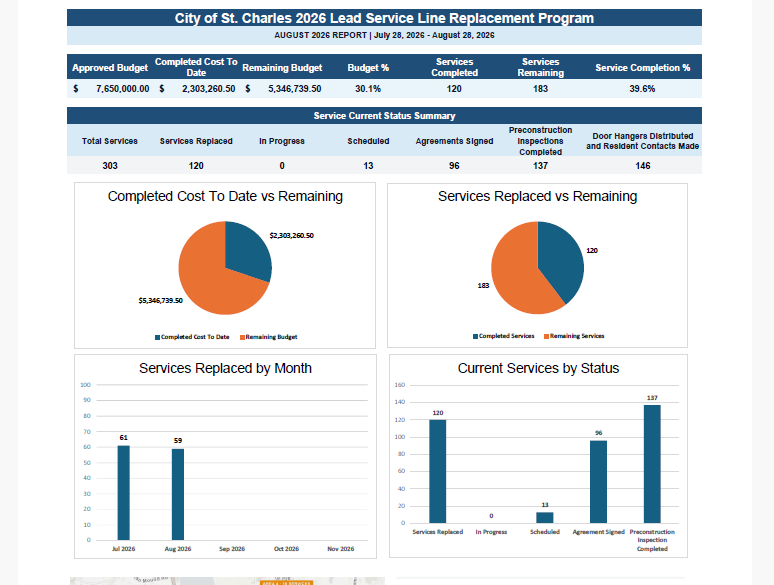The width and height of the screenshot is (774, 585).
Task: Select the Door Hangers Distributed value 146
Action: [x=643, y=166]
